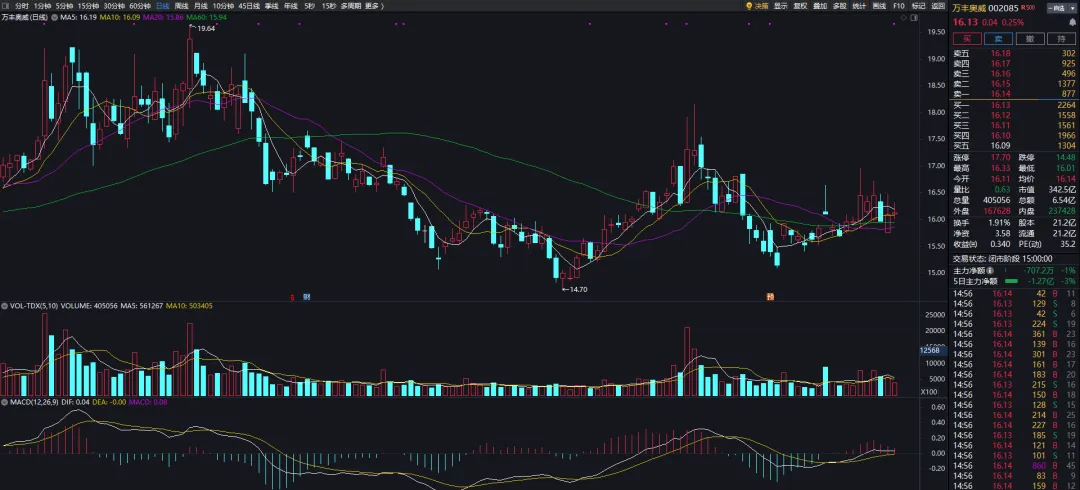Click the 14.70 low price label on chart
The image size is (1080, 490).
(x=578, y=289)
